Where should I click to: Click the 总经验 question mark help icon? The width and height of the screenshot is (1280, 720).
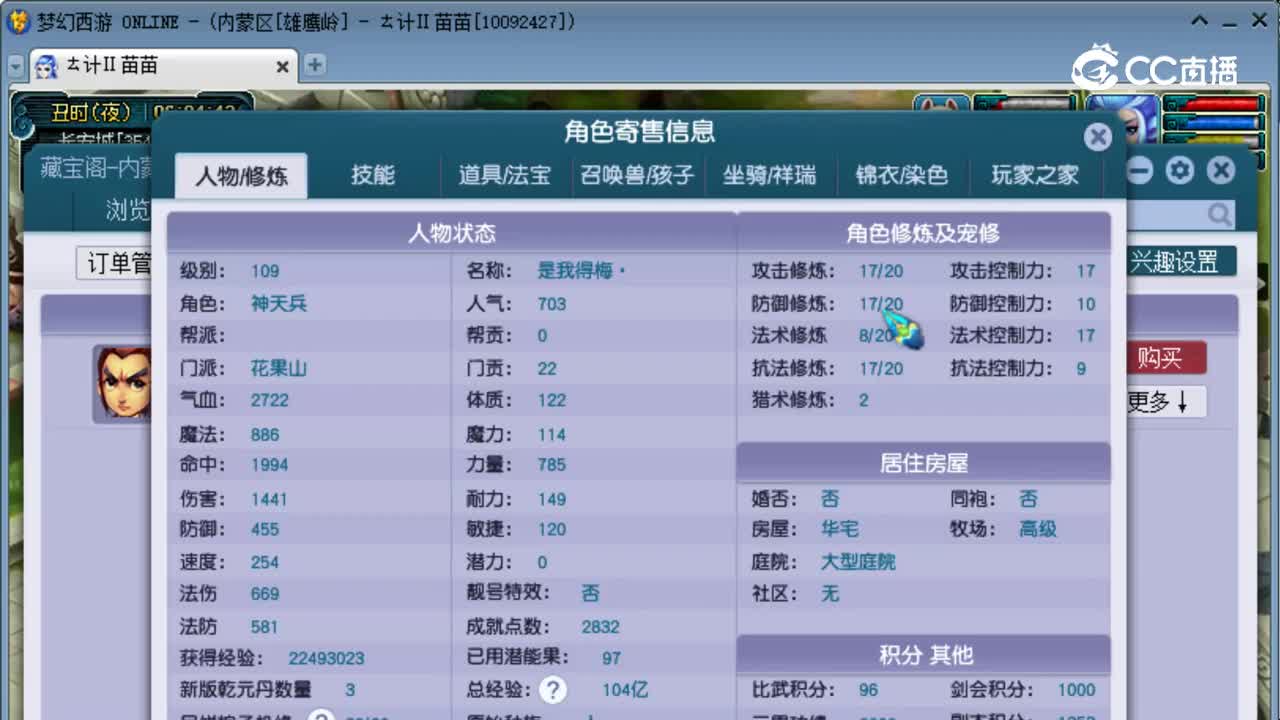tap(553, 690)
